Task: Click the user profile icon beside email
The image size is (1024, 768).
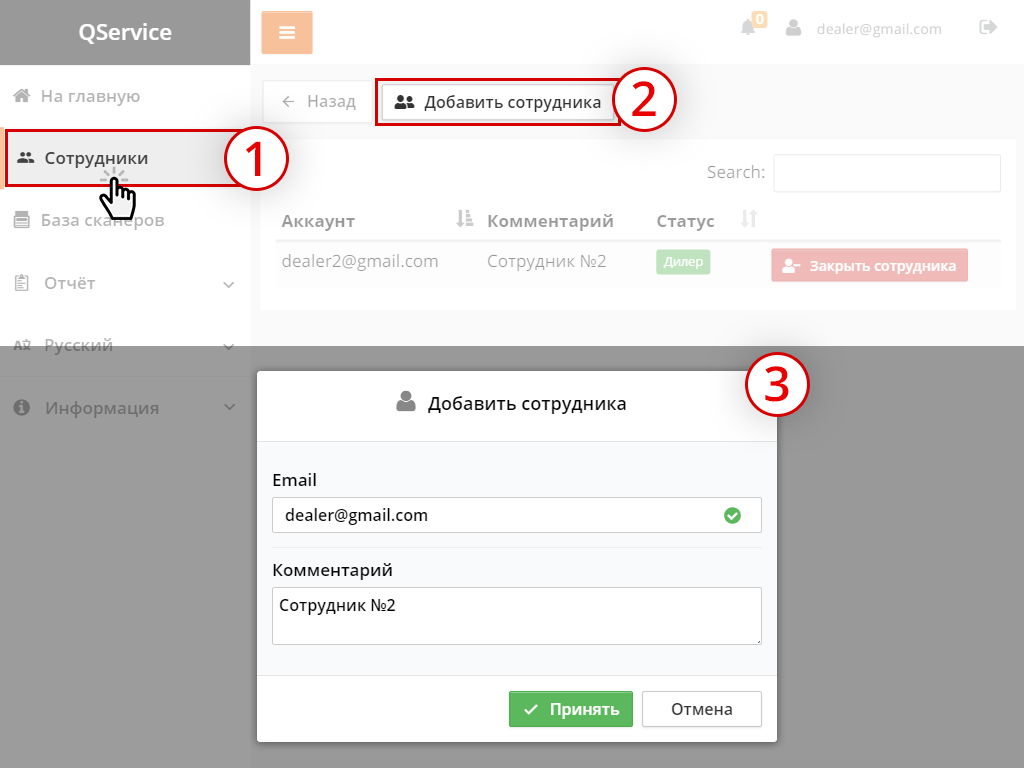Action: point(794,28)
